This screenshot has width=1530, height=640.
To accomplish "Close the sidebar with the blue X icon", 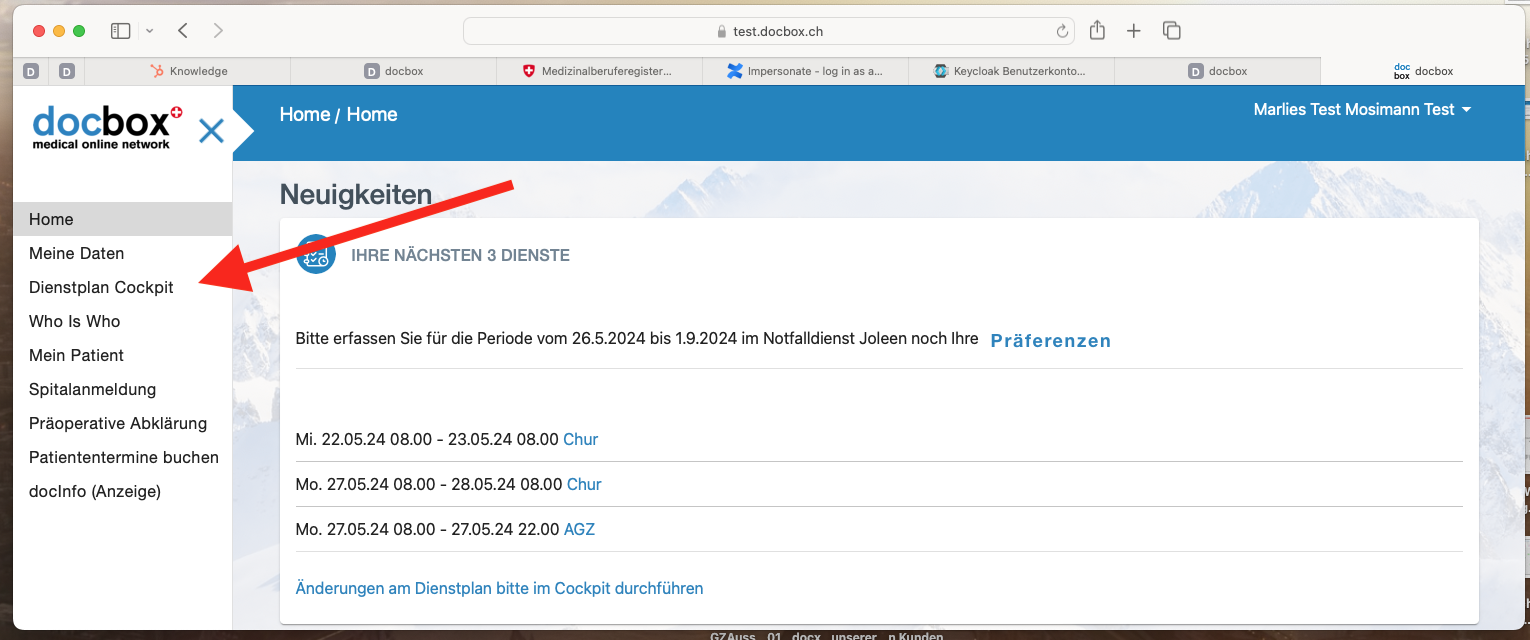I will tap(211, 131).
